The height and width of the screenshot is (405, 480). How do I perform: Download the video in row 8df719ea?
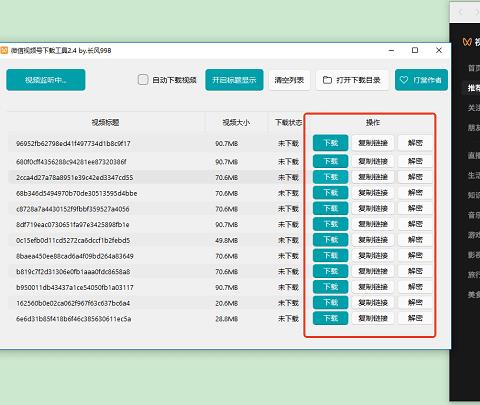tap(331, 224)
